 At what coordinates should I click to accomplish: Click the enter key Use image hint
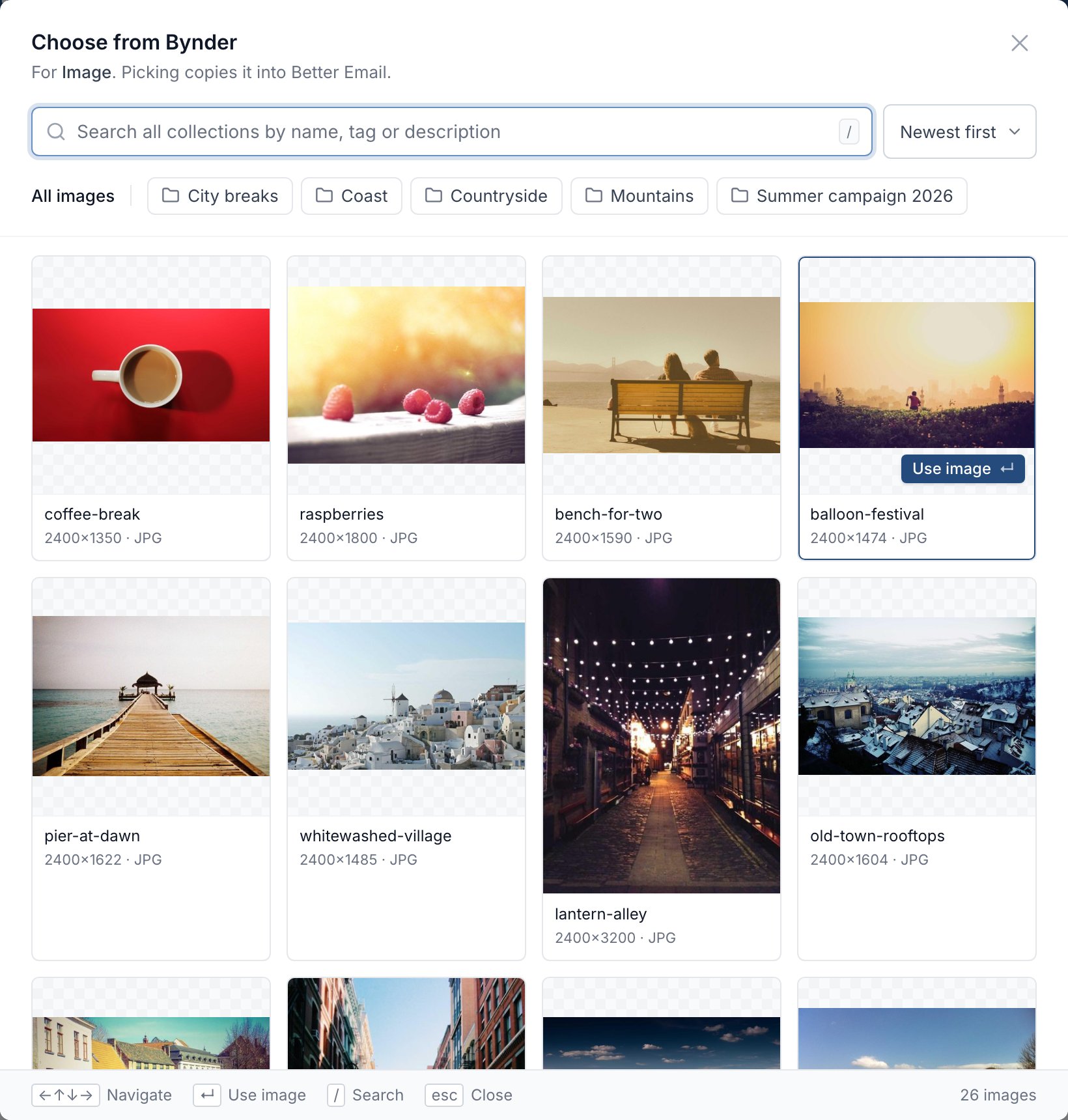click(249, 1095)
